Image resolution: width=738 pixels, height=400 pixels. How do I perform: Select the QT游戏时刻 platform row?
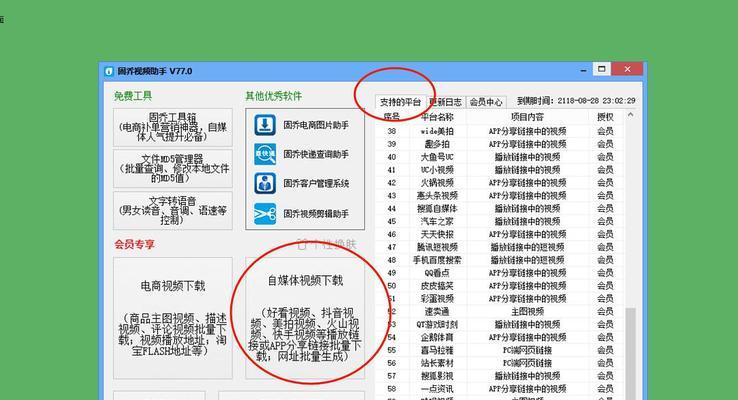[500, 324]
